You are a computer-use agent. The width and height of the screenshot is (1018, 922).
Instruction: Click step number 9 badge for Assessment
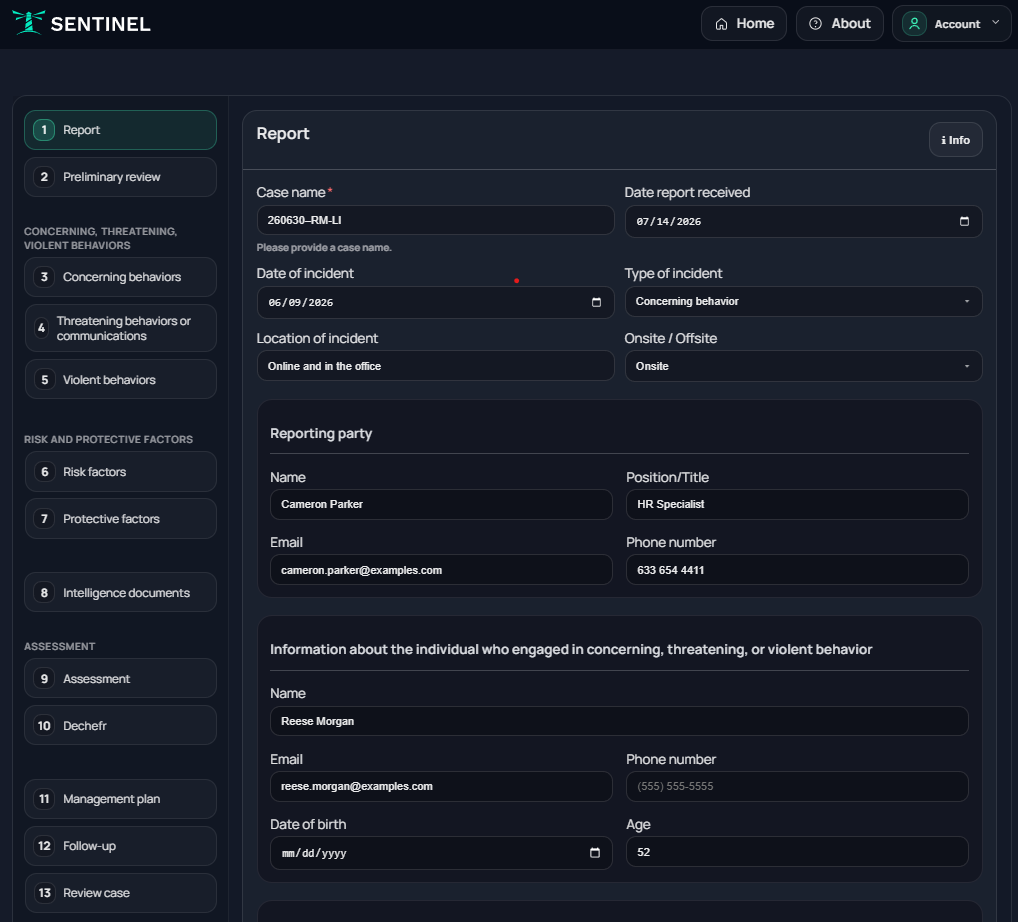44,679
